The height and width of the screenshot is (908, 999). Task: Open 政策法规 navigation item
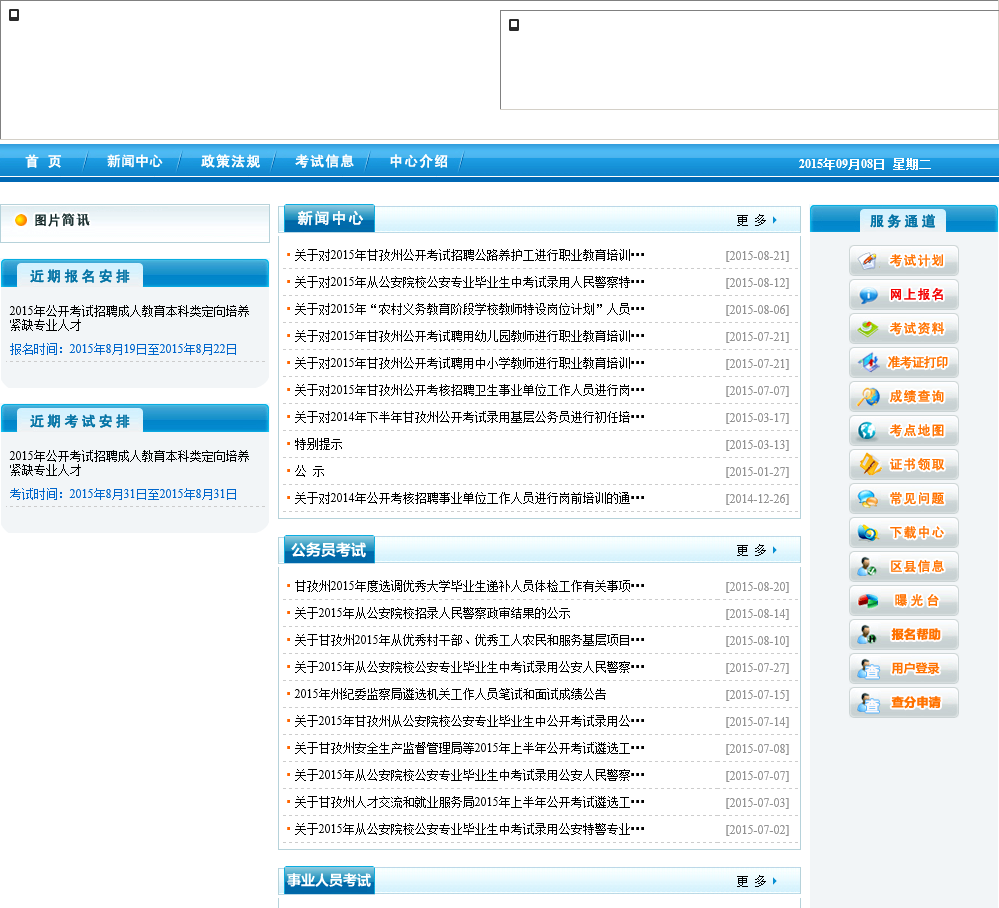tap(230, 161)
